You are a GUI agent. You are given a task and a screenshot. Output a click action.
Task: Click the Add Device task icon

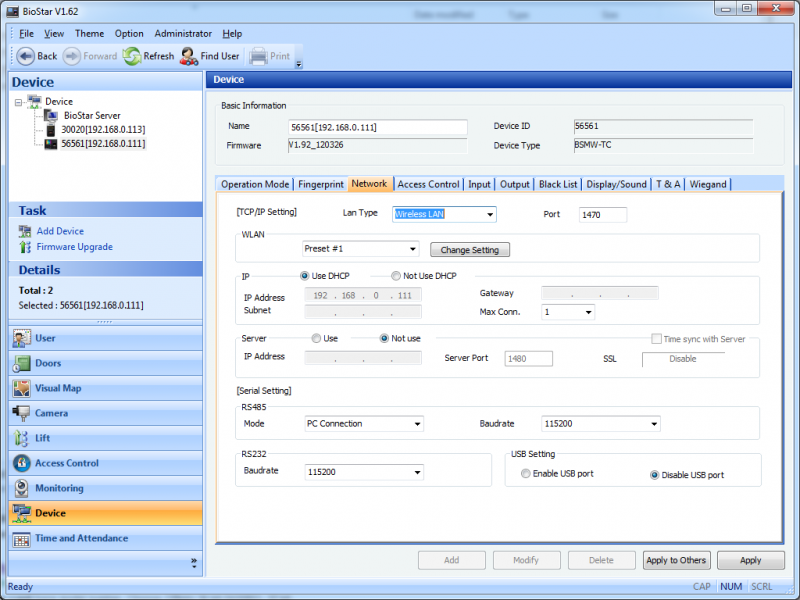pos(25,231)
